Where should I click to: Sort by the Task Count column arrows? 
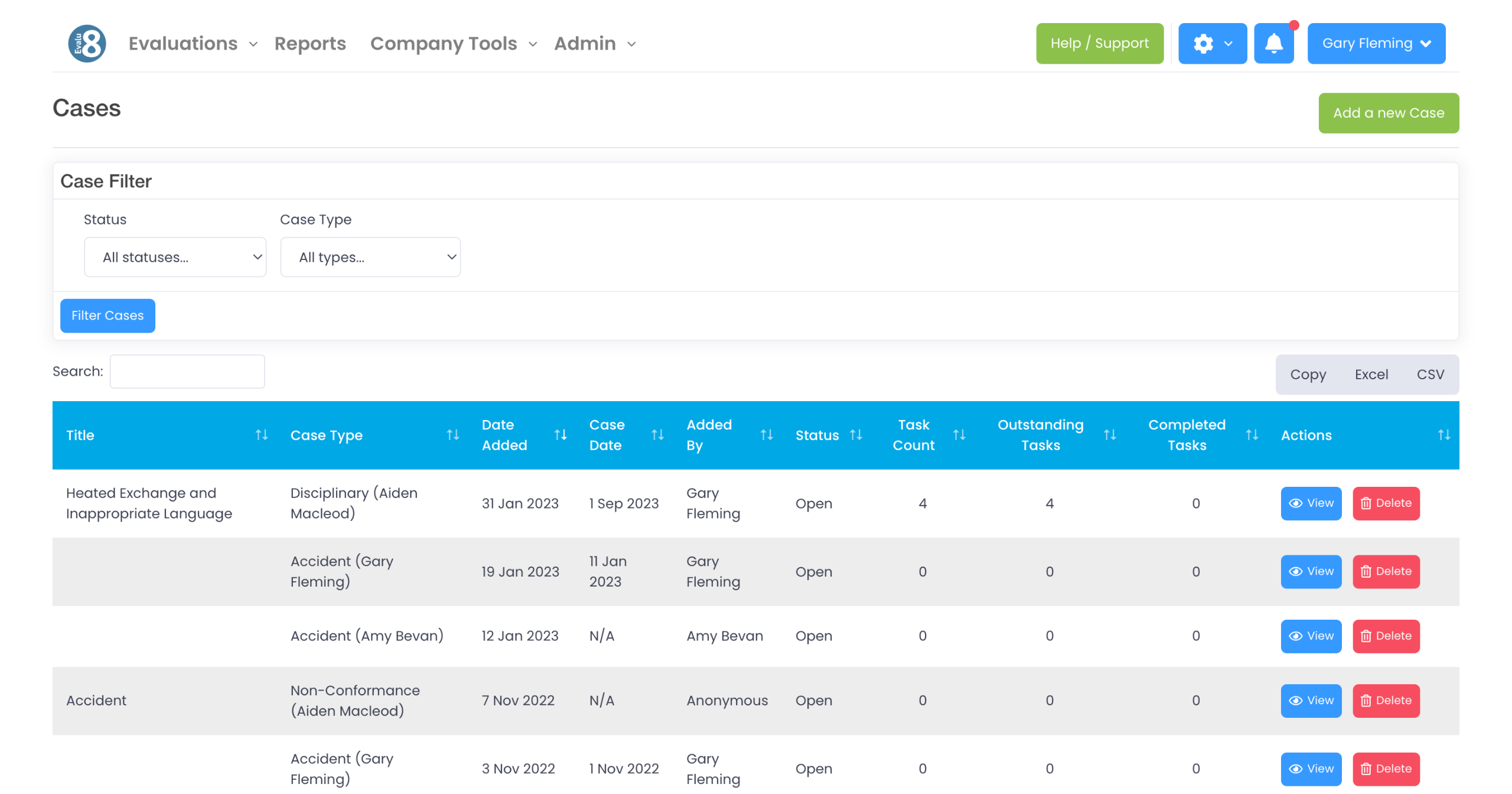[959, 435]
